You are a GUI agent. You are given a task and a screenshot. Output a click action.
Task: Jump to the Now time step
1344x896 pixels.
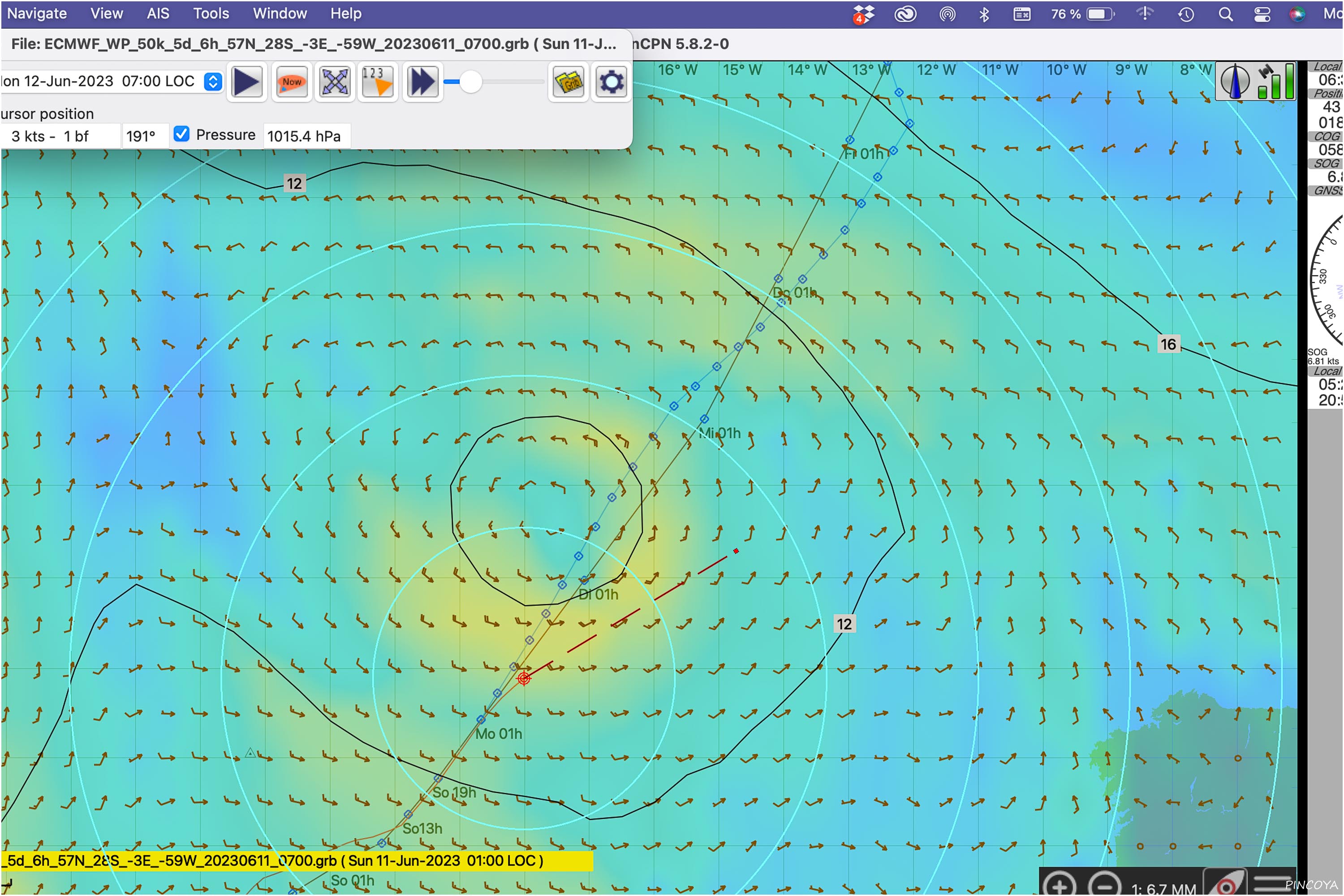(x=292, y=82)
